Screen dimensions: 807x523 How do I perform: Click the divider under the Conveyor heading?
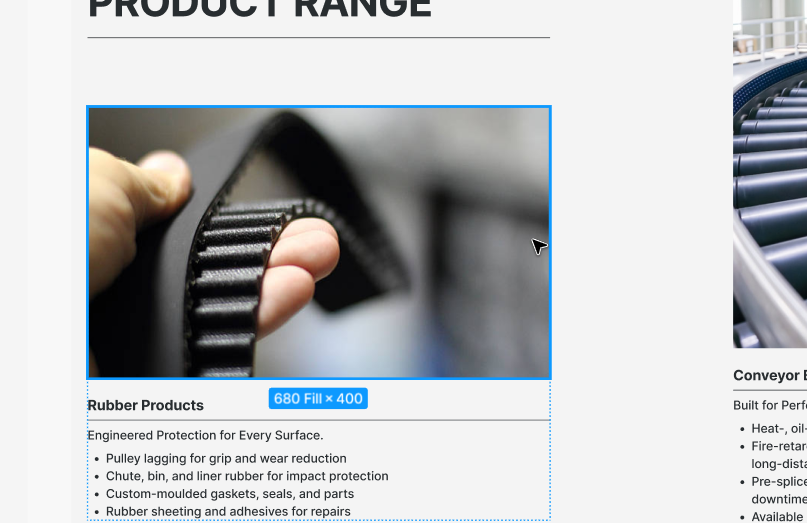(x=770, y=390)
